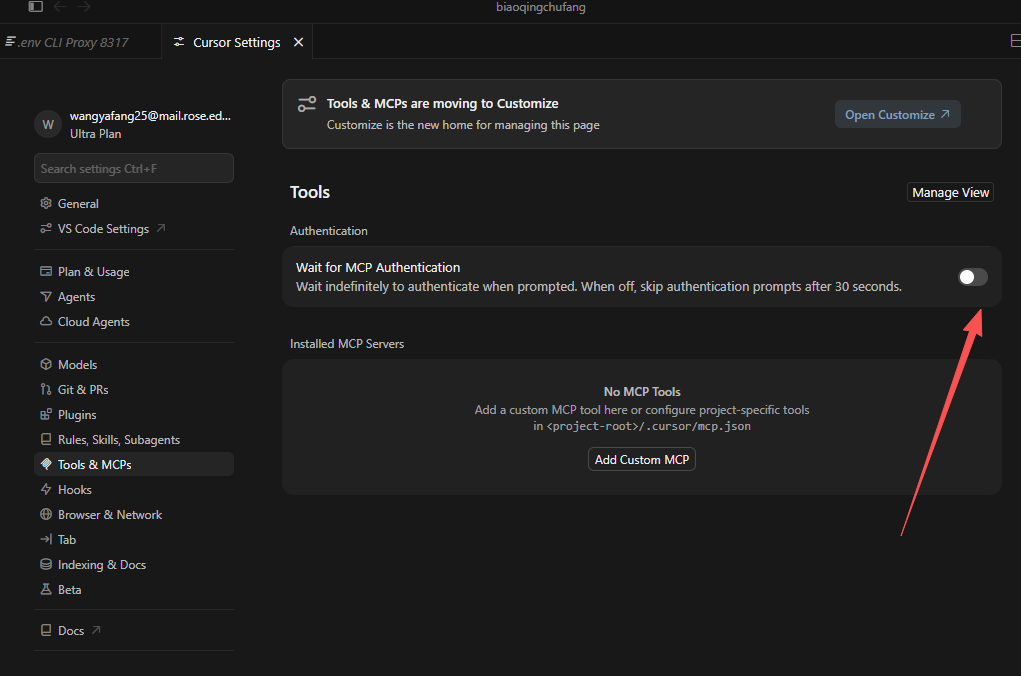Click the Docs external link arrow
The image size is (1021, 676).
click(x=96, y=630)
